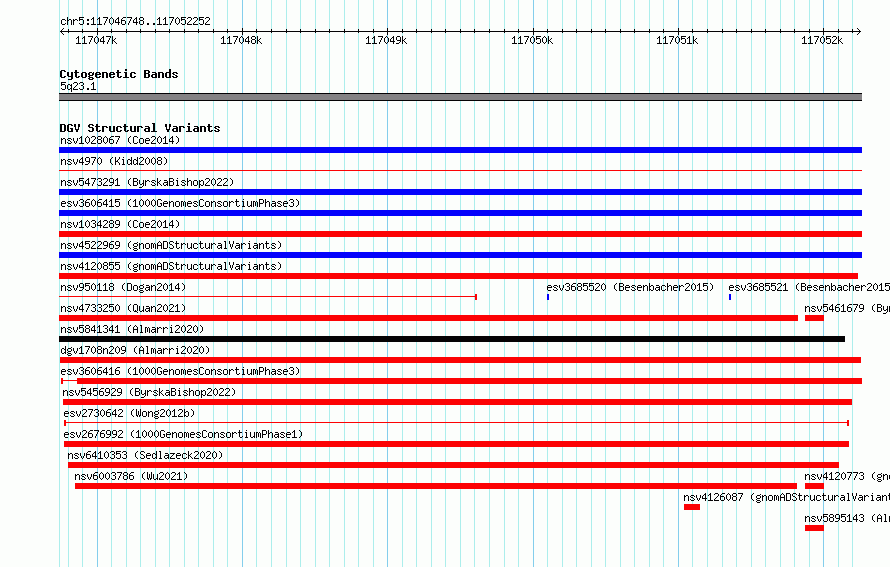Click the thin red line of esv2730642
Image resolution: width=890 pixels, height=567 pixels.
456,423
